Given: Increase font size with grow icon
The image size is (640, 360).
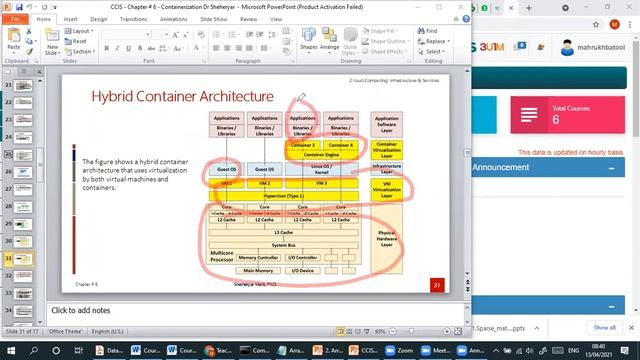Looking at the screenshot, I should click(175, 35).
